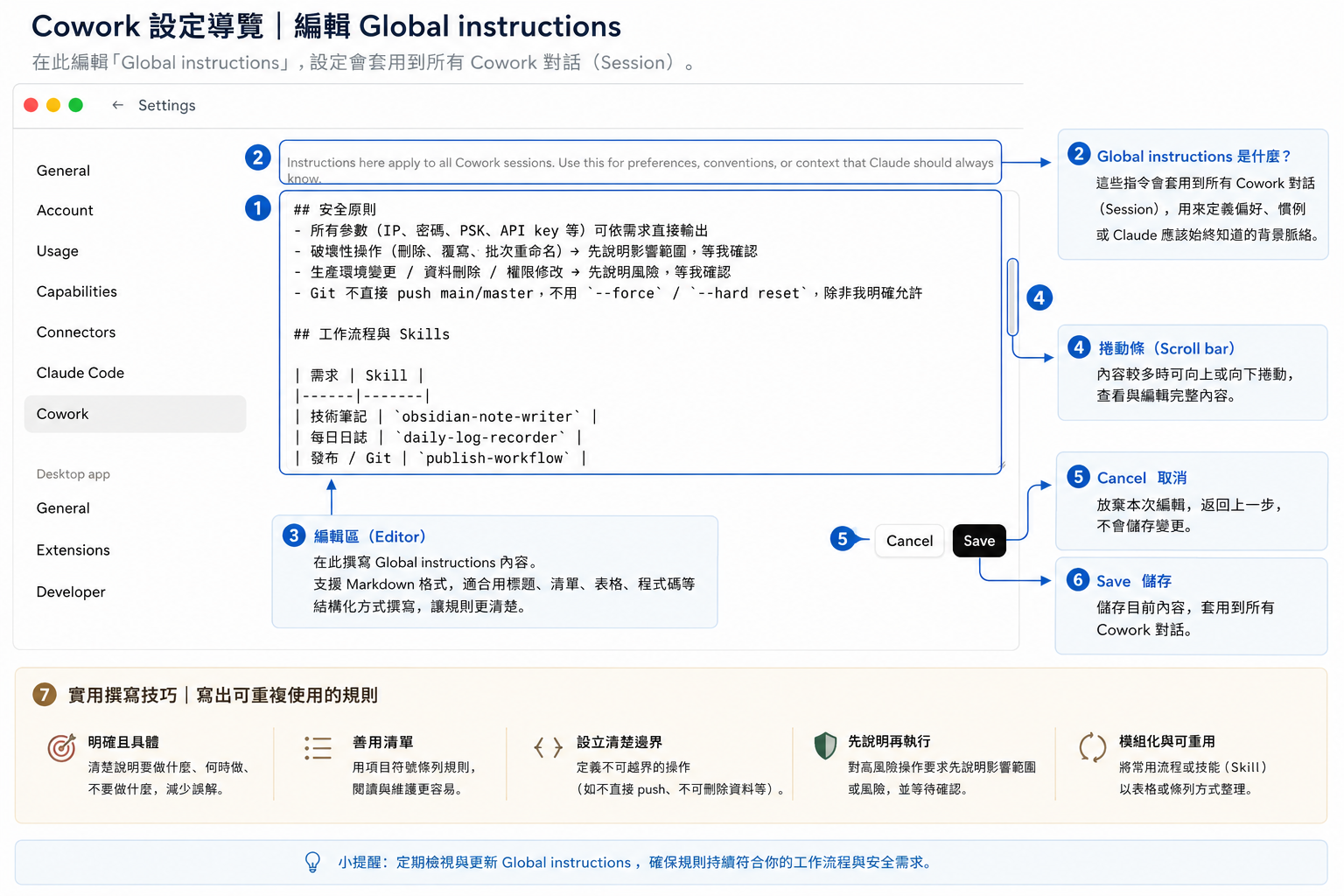The width and height of the screenshot is (1344, 896).
Task: Click the Git push main/master rule line
Action: [608, 293]
